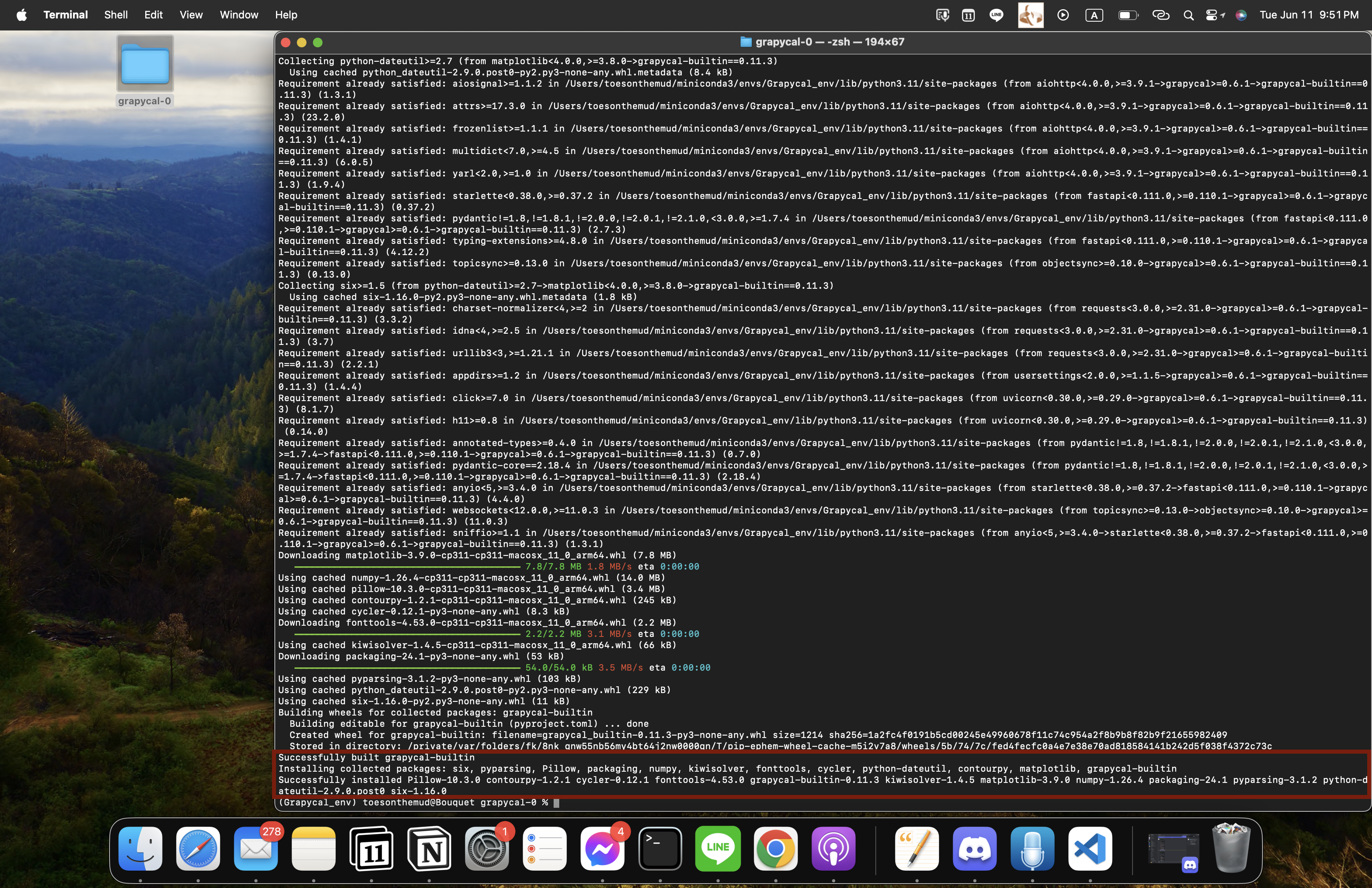Open the Terminal application menu

point(66,15)
